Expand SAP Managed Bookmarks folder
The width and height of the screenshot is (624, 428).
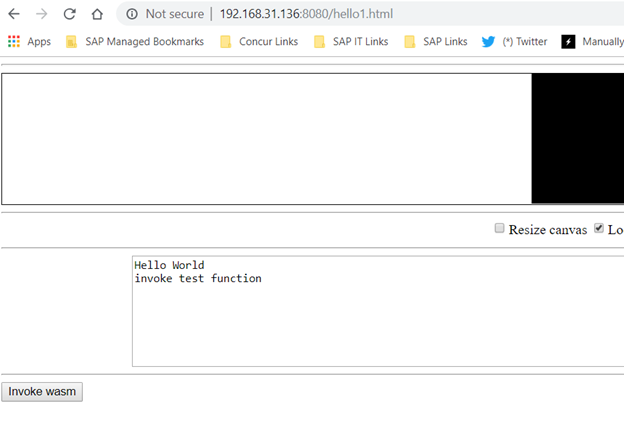tap(135, 41)
